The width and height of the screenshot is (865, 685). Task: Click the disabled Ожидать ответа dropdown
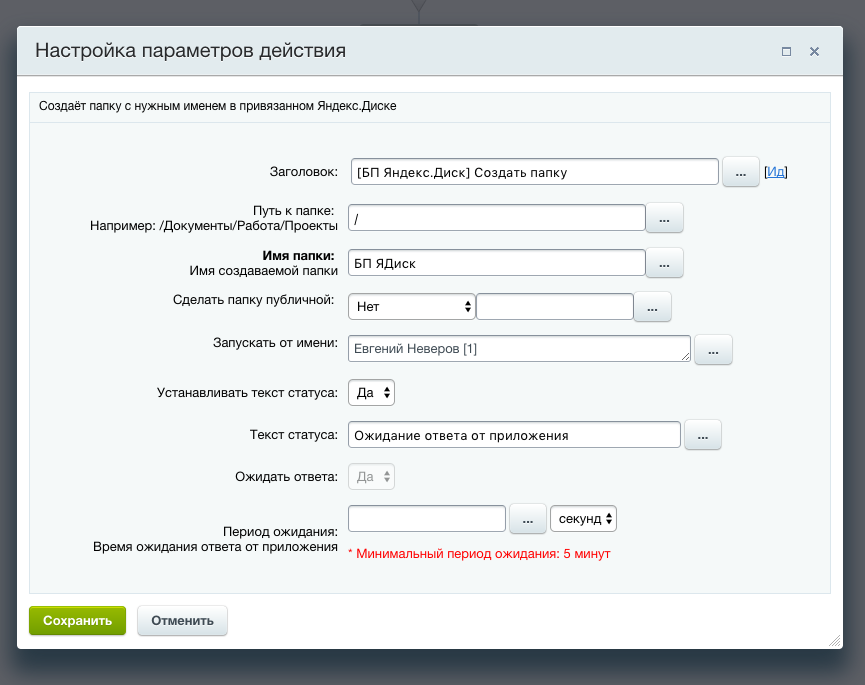(x=371, y=477)
